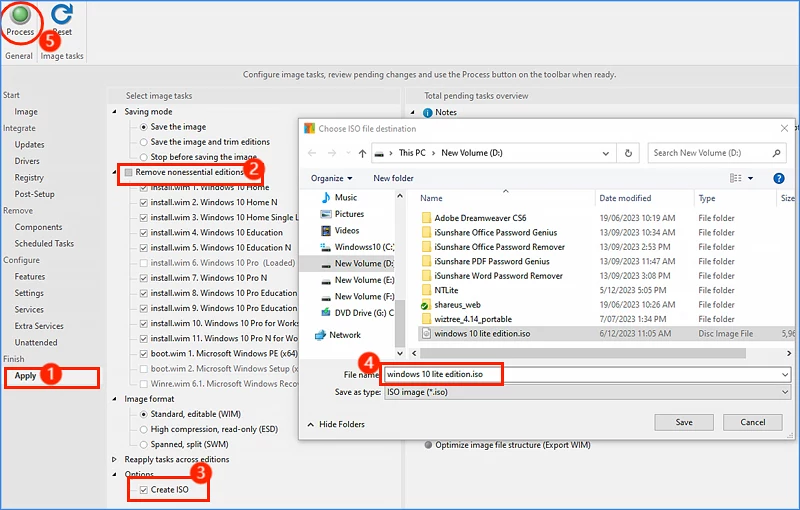Image resolution: width=800 pixels, height=510 pixels.
Task: Click the Cancel button
Action: tap(753, 422)
